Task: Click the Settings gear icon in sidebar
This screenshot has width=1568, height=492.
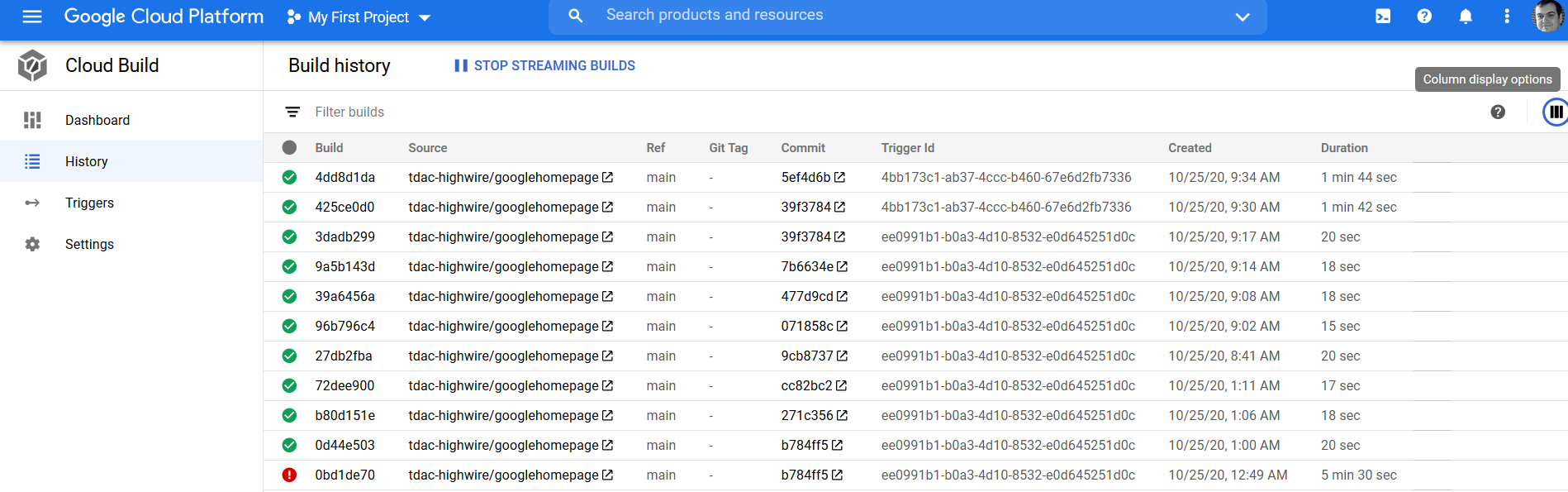Action: 32,244
